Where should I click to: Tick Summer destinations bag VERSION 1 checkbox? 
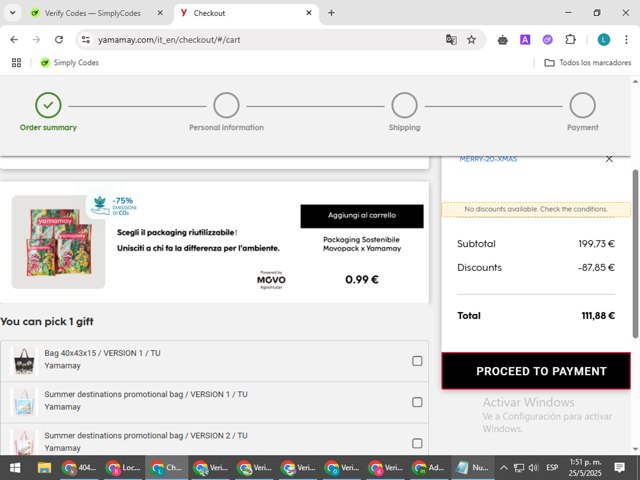click(417, 402)
